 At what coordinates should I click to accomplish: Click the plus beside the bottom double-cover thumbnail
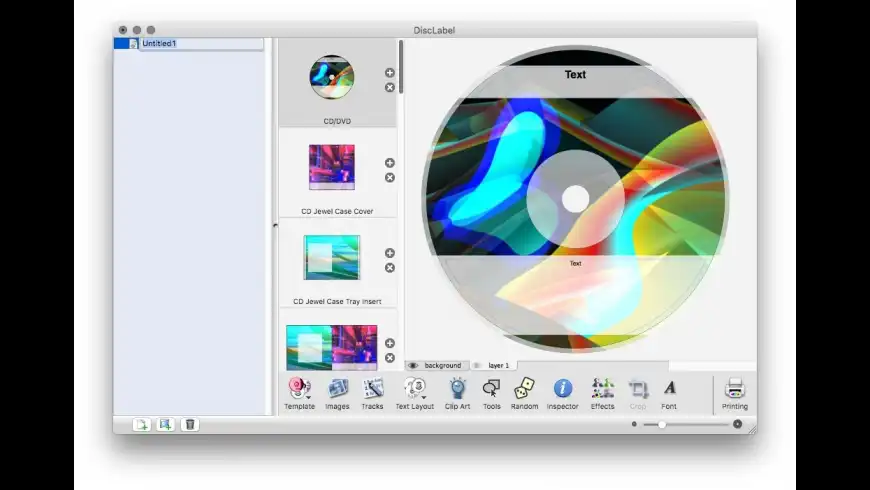pos(390,343)
